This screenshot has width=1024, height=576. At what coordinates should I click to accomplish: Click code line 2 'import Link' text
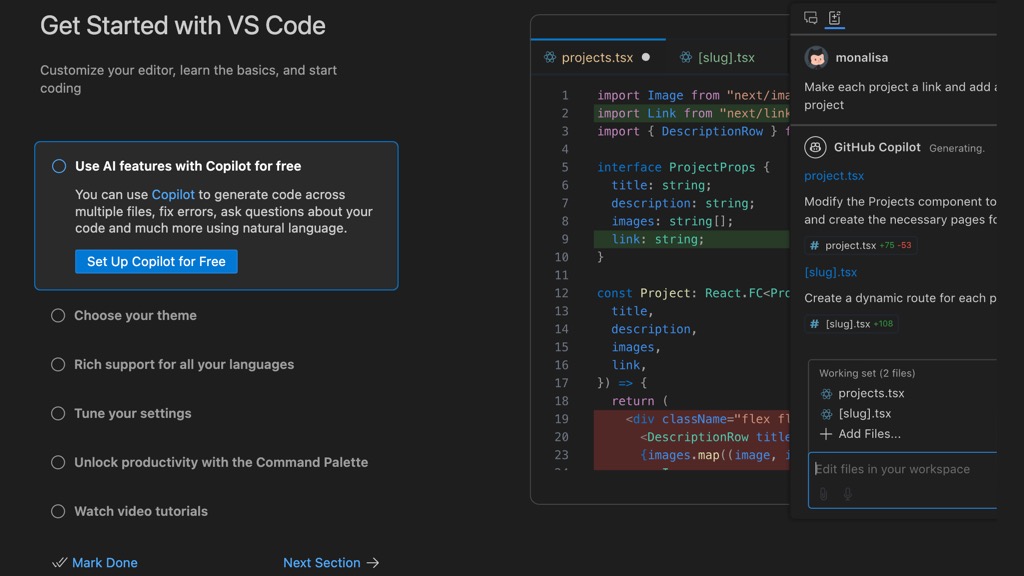[637, 114]
